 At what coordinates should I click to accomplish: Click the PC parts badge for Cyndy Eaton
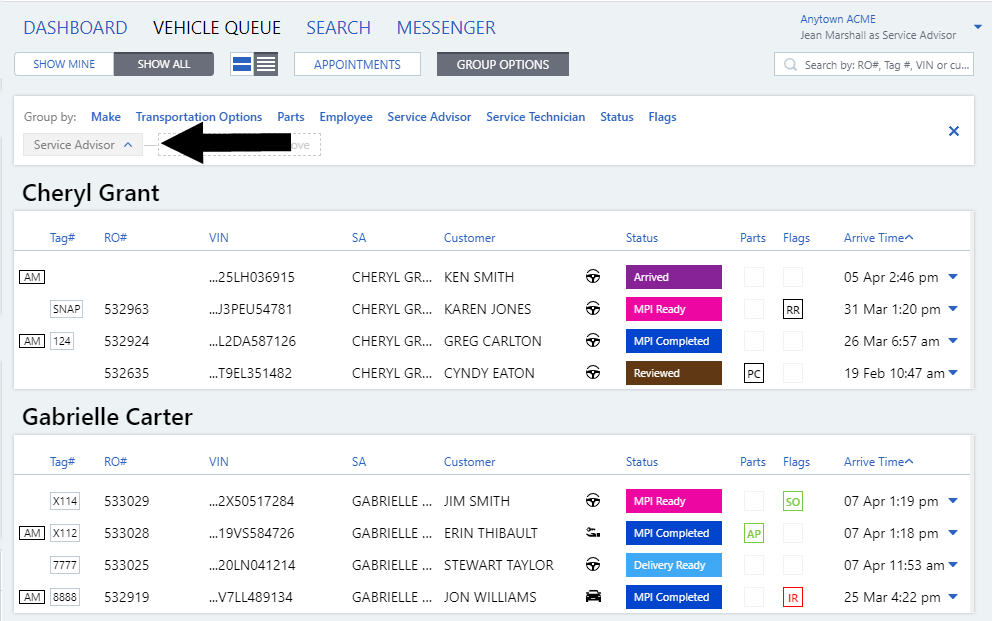point(753,374)
